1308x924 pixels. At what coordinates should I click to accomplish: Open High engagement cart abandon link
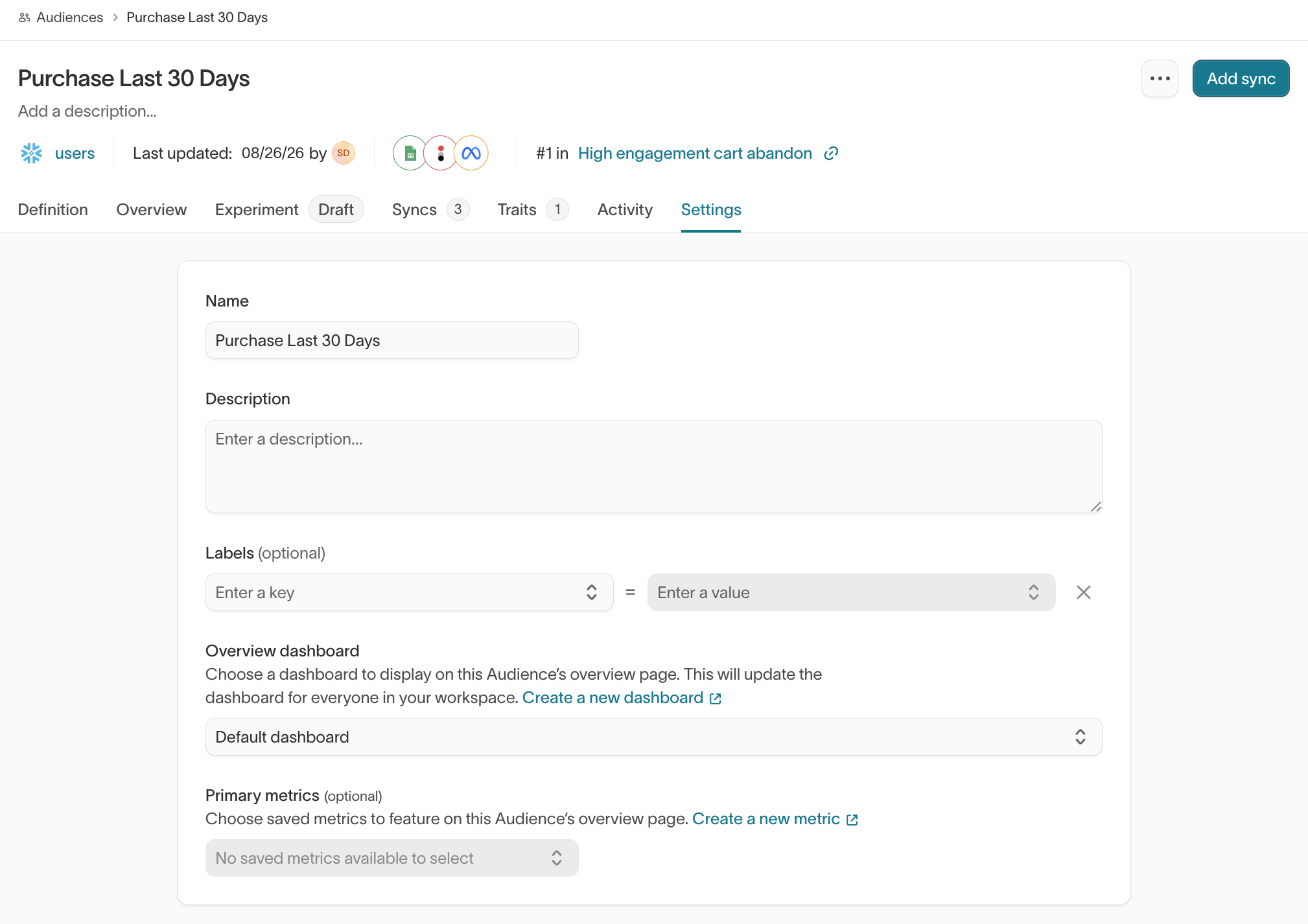coord(695,154)
